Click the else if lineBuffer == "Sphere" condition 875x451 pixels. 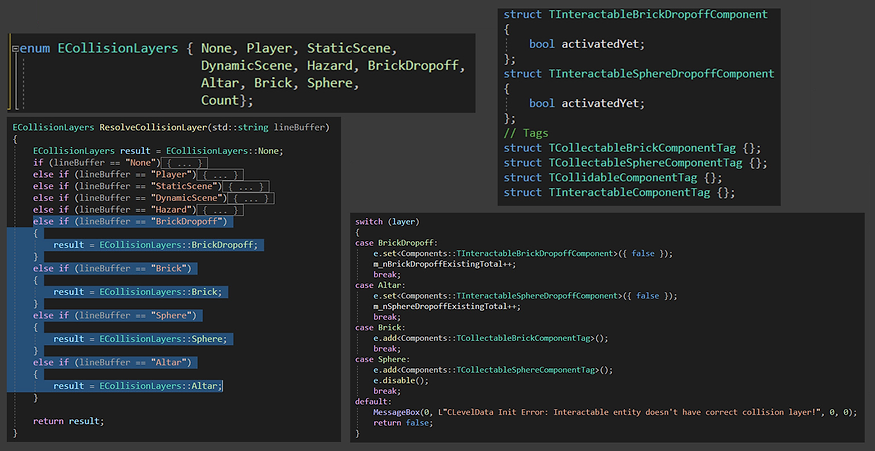[114, 316]
